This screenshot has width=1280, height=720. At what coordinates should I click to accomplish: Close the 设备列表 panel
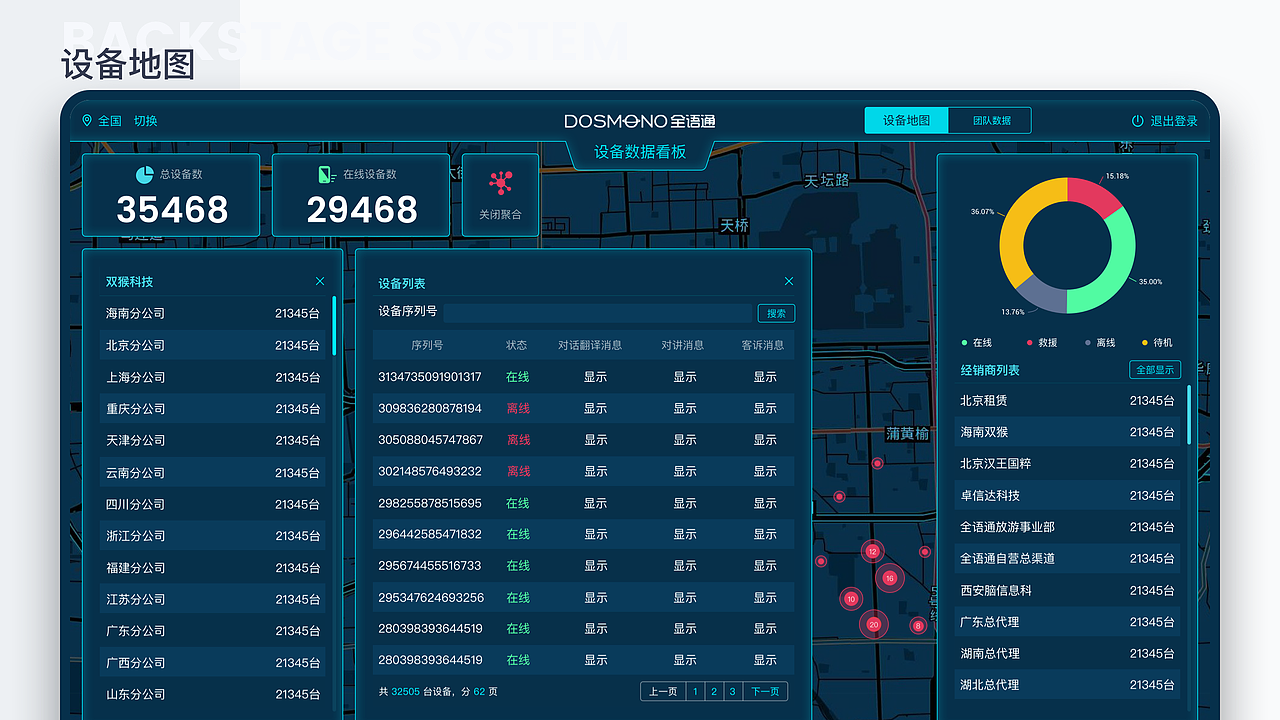789,282
